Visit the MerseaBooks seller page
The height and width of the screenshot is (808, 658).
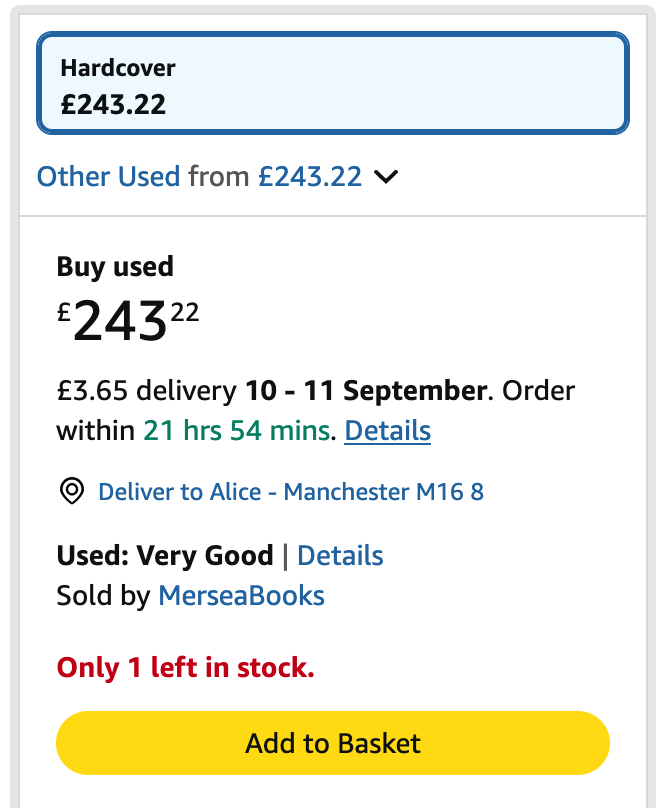pos(241,596)
